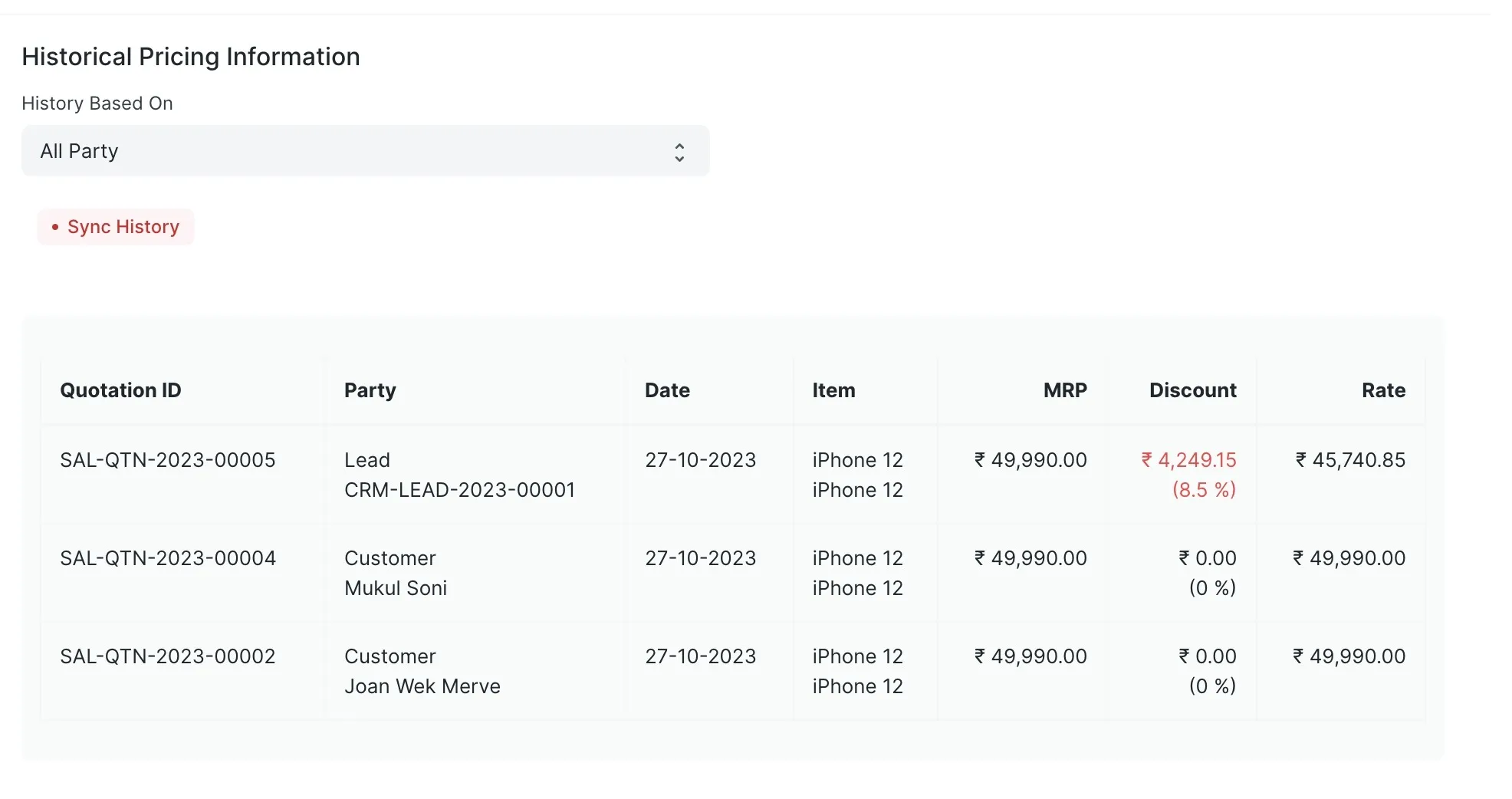Click the ₹ 0.00 discount in Mukul Soni row
Viewport: 1512px width, 799px height.
click(x=1208, y=558)
